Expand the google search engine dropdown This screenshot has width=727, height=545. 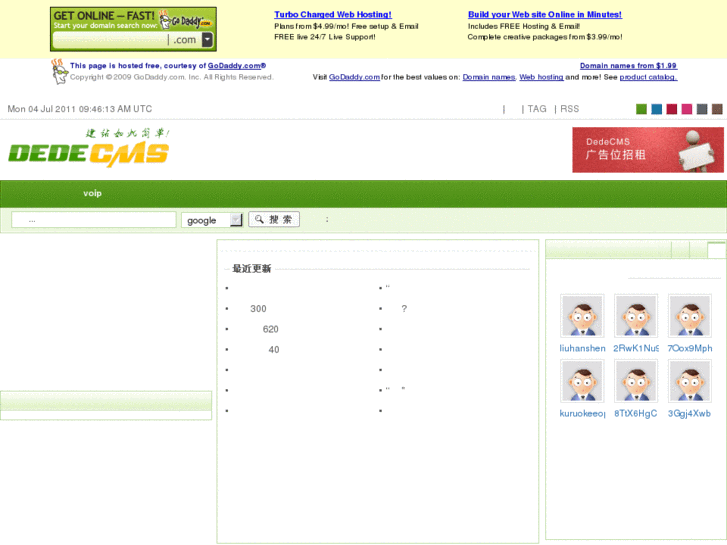(212, 220)
